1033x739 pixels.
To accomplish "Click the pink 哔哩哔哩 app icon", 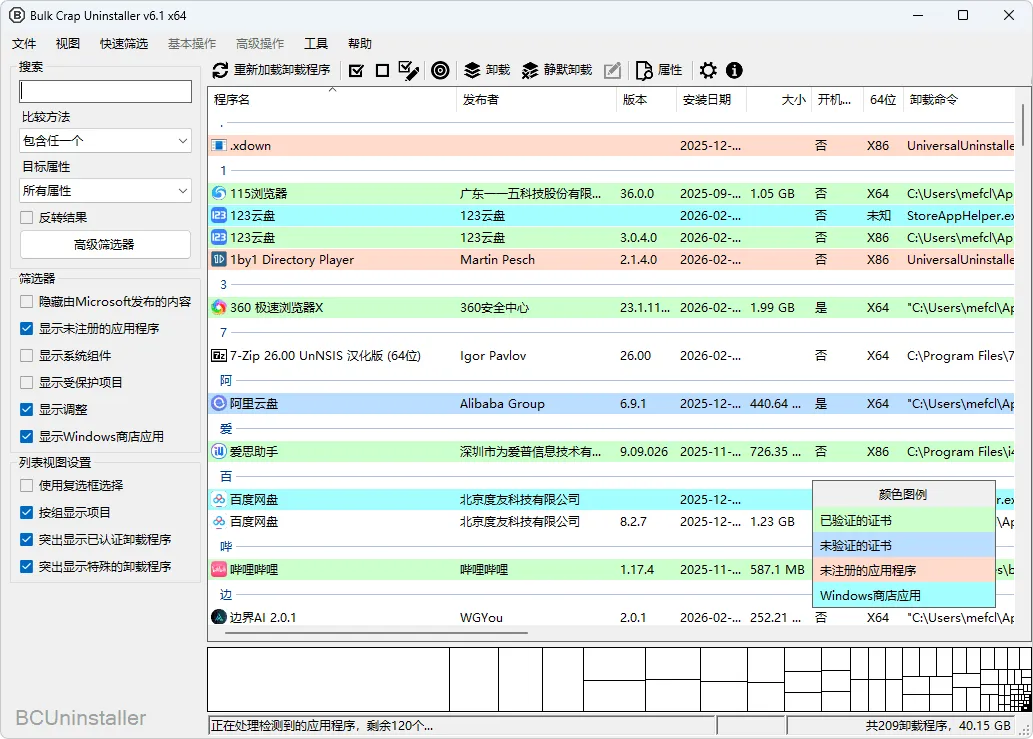I will click(x=219, y=570).
